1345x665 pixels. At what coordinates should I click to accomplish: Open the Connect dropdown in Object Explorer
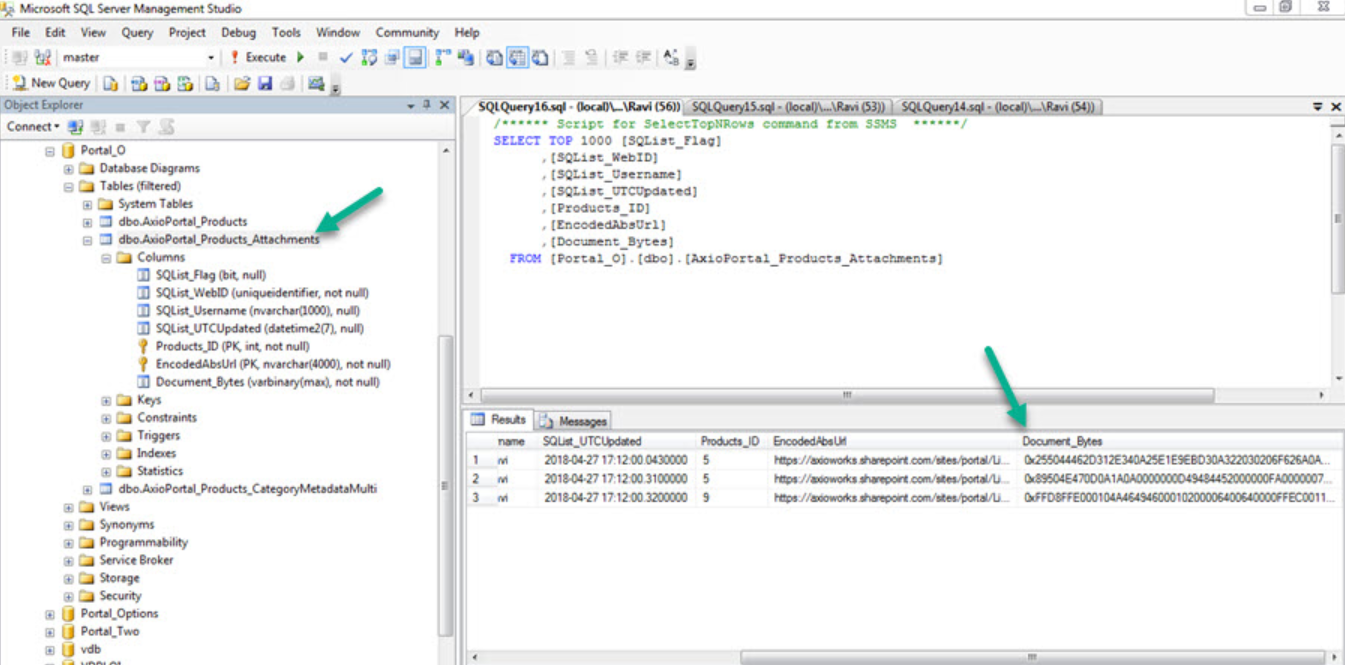(x=33, y=127)
